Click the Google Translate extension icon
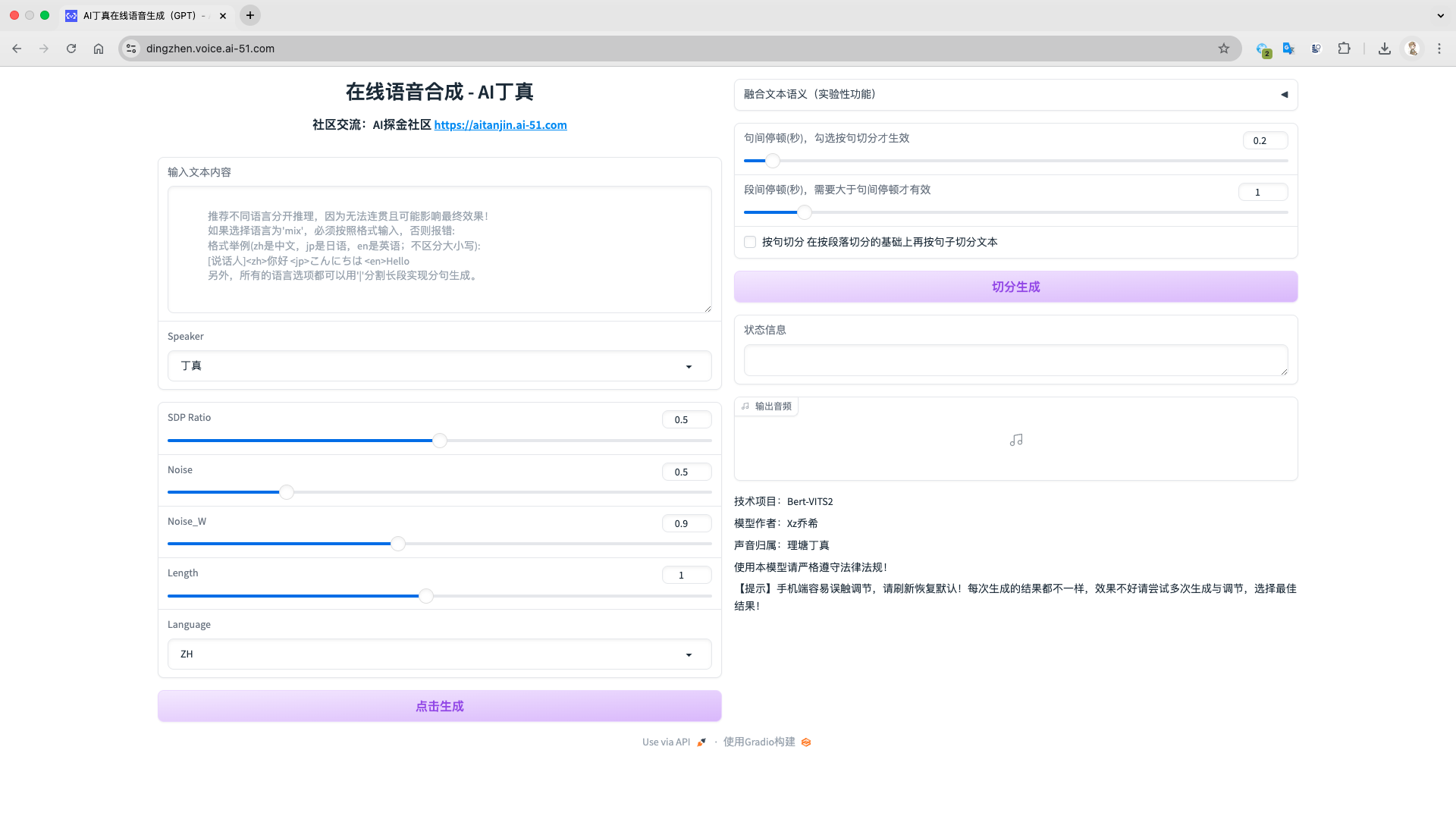The height and width of the screenshot is (819, 1456). click(1288, 49)
